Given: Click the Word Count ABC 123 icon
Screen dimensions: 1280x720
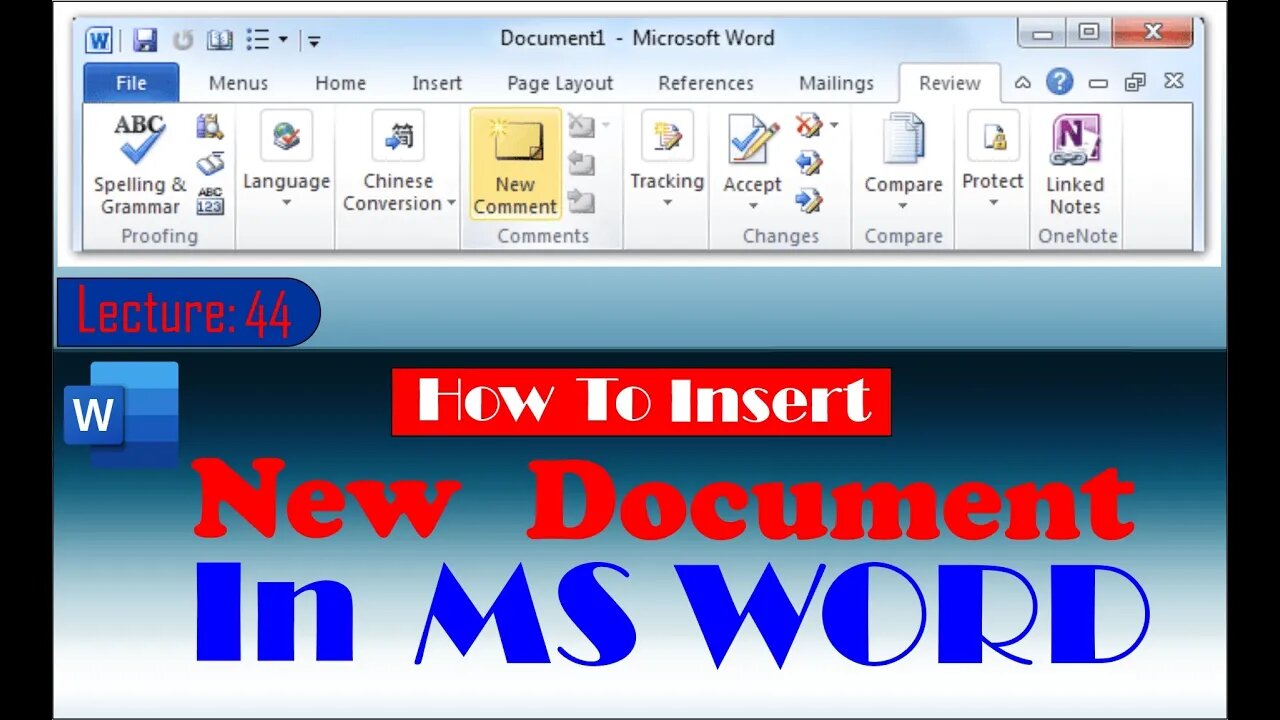Looking at the screenshot, I should click(x=210, y=200).
